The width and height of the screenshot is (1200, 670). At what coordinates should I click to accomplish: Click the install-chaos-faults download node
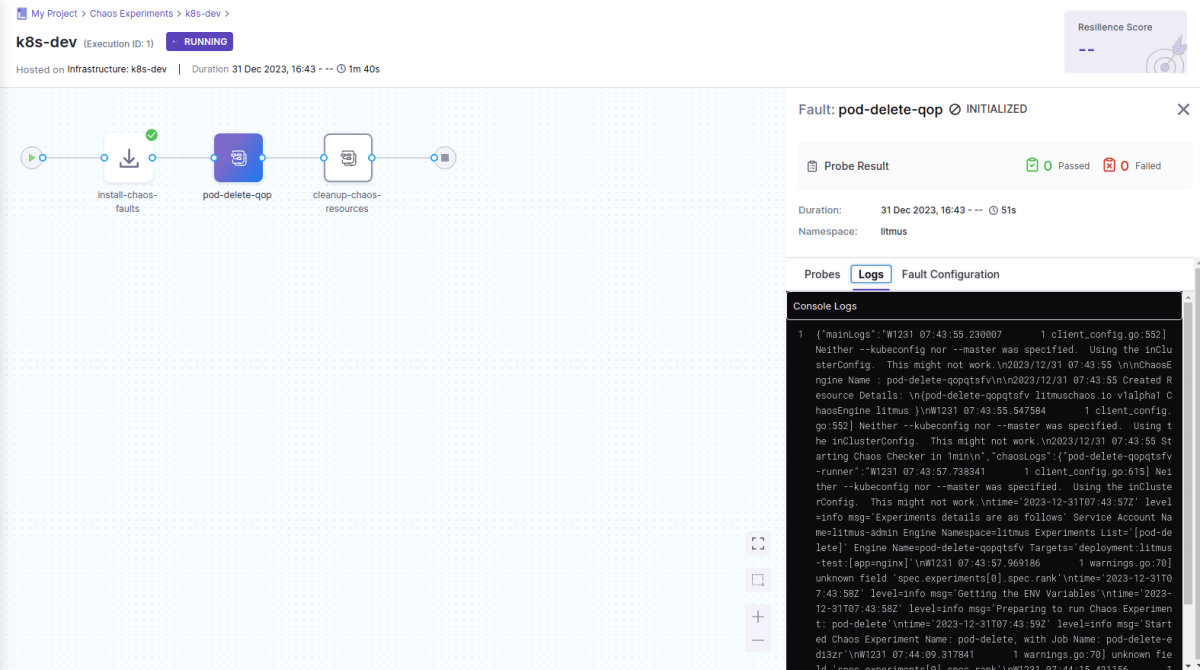(129, 158)
